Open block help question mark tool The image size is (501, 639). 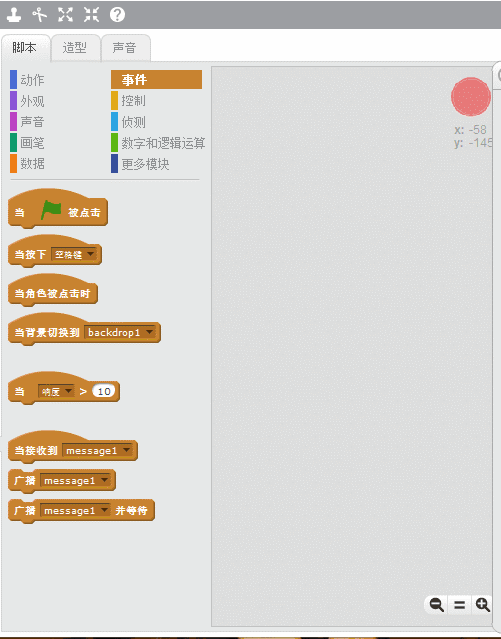[117, 15]
